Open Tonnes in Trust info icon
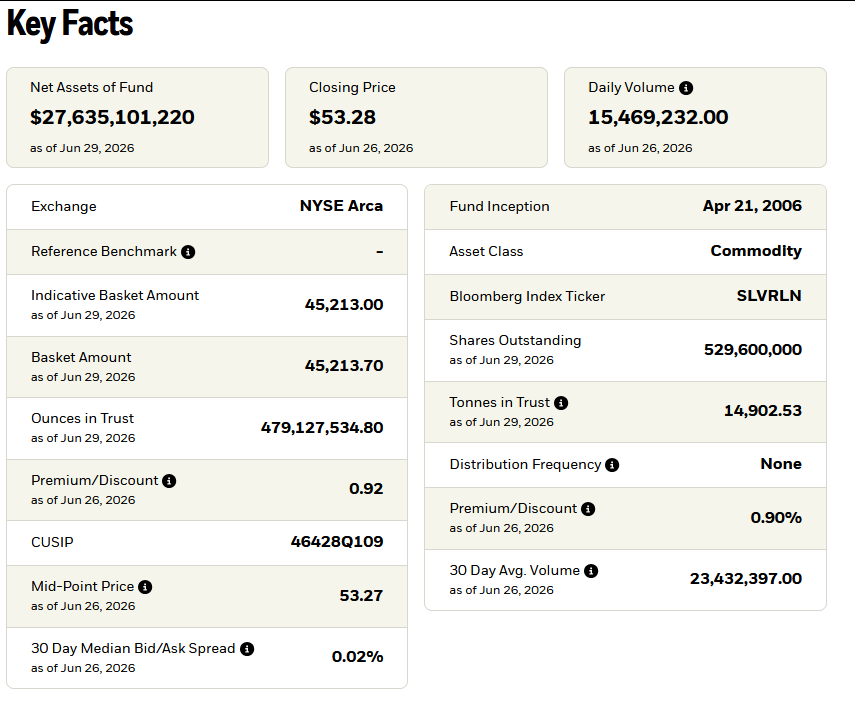This screenshot has width=855, height=701. 561,403
